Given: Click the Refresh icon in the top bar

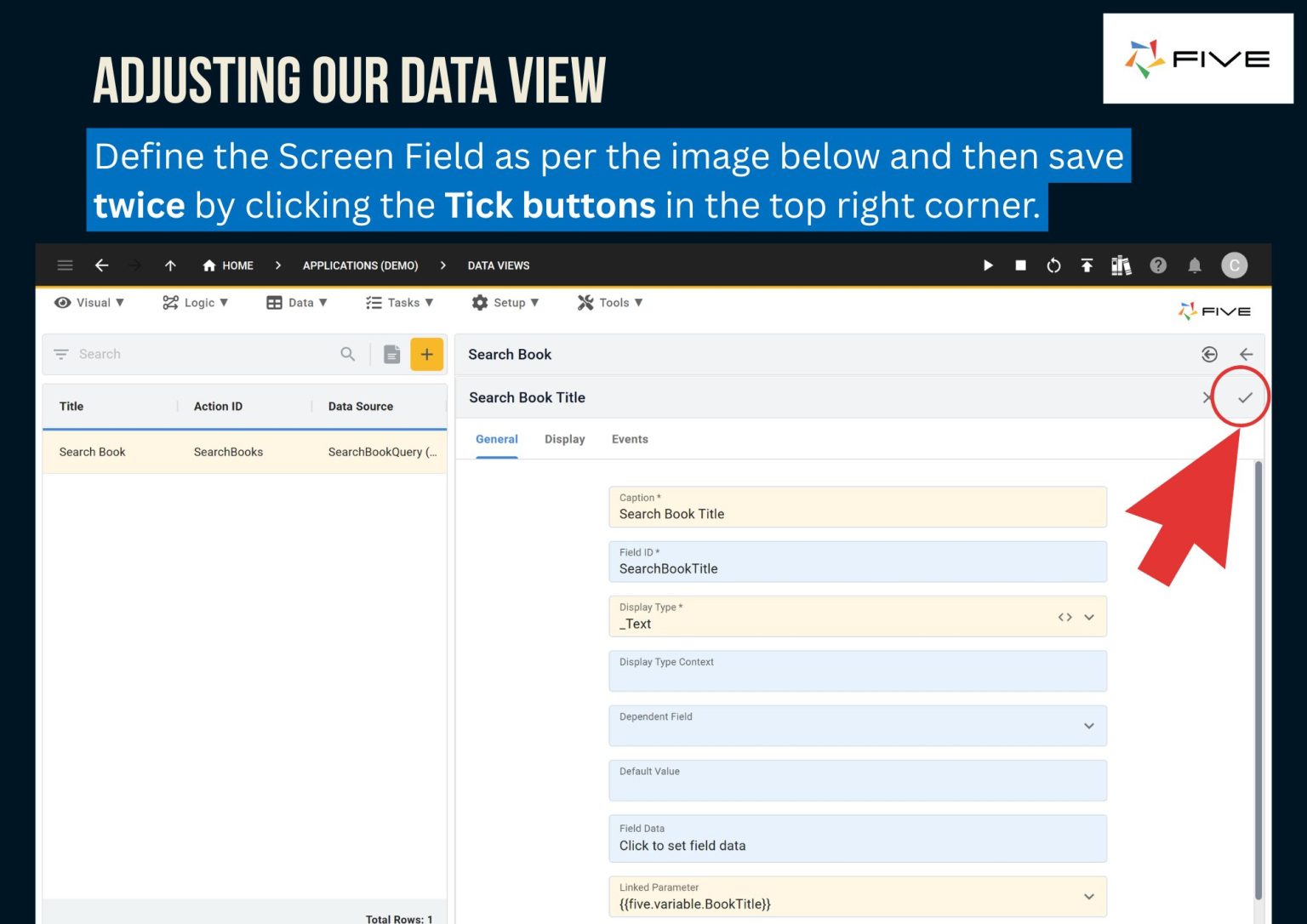Looking at the screenshot, I should [x=1054, y=265].
